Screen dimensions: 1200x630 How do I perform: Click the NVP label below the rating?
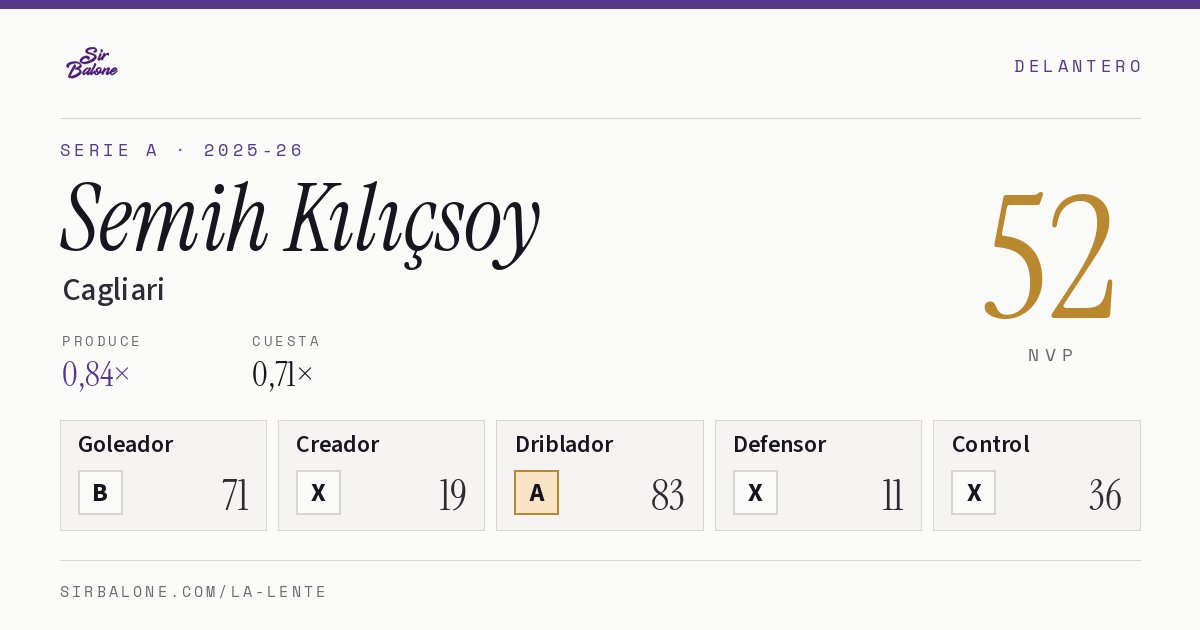click(x=1051, y=355)
